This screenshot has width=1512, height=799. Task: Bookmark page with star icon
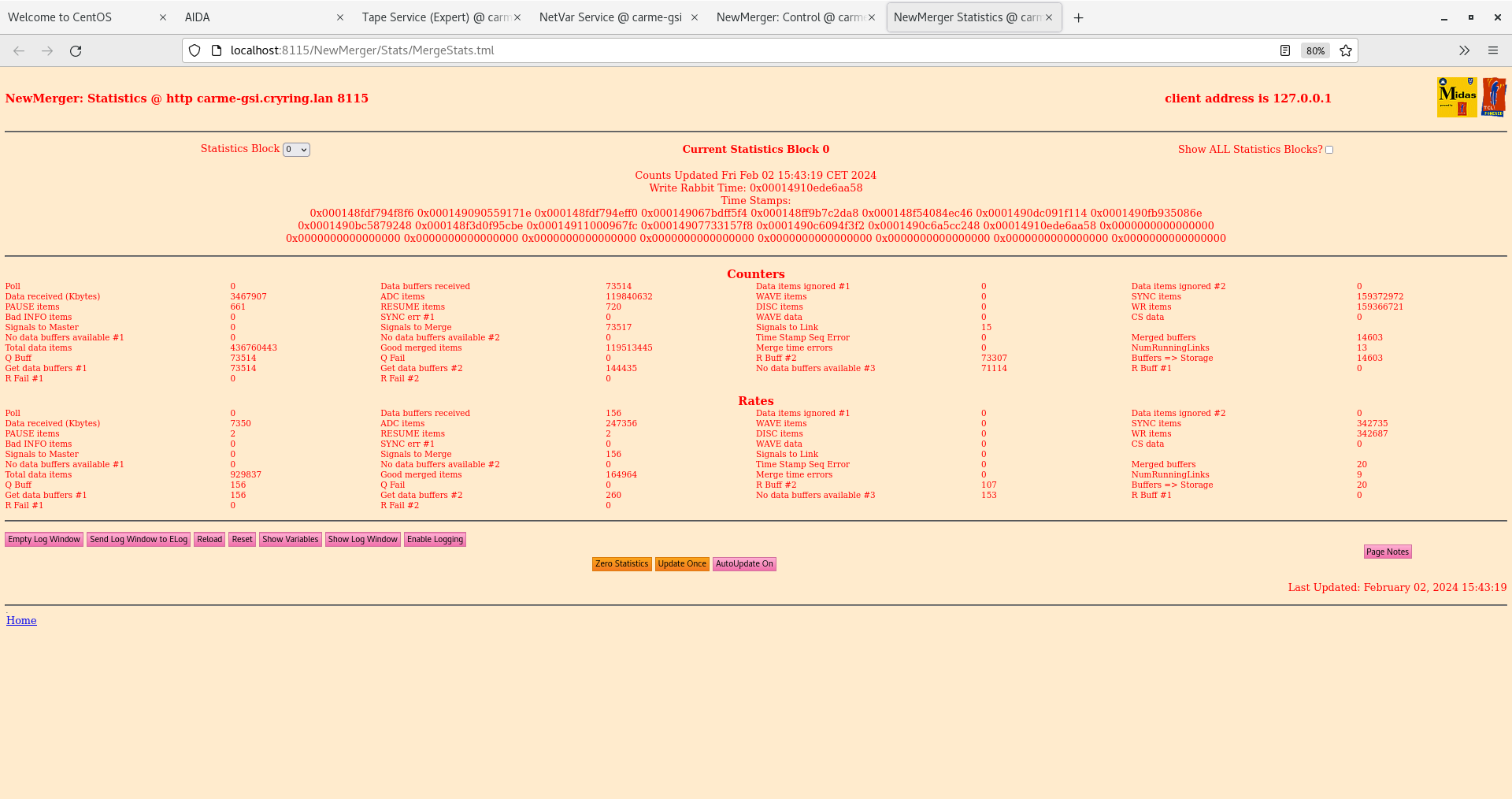click(x=1346, y=50)
